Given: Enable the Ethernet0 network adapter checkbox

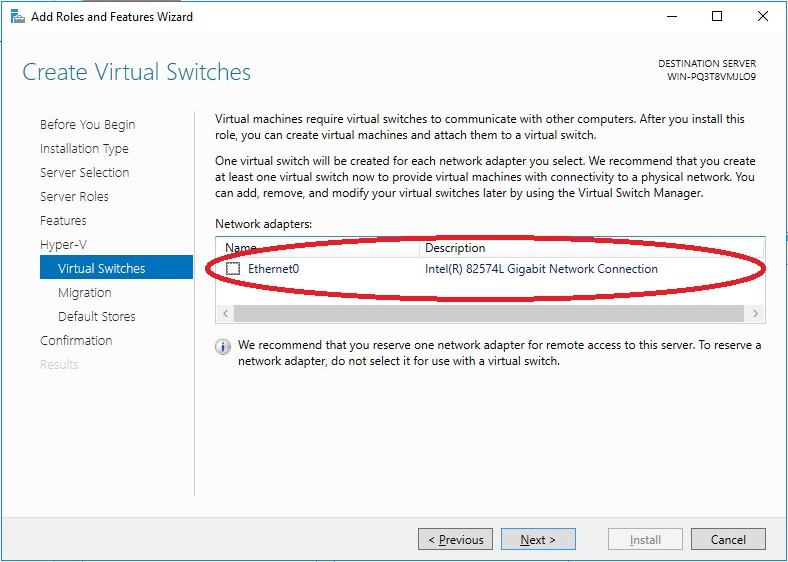Looking at the screenshot, I should click(233, 269).
